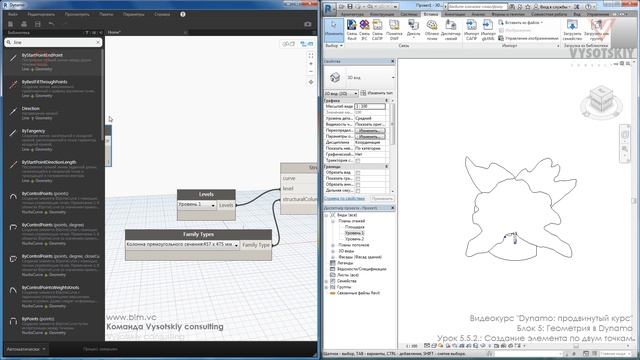Click the Dynamo Save toolbar icon
The height and width of the screenshot is (360, 640).
pyautogui.click(x=38, y=24)
